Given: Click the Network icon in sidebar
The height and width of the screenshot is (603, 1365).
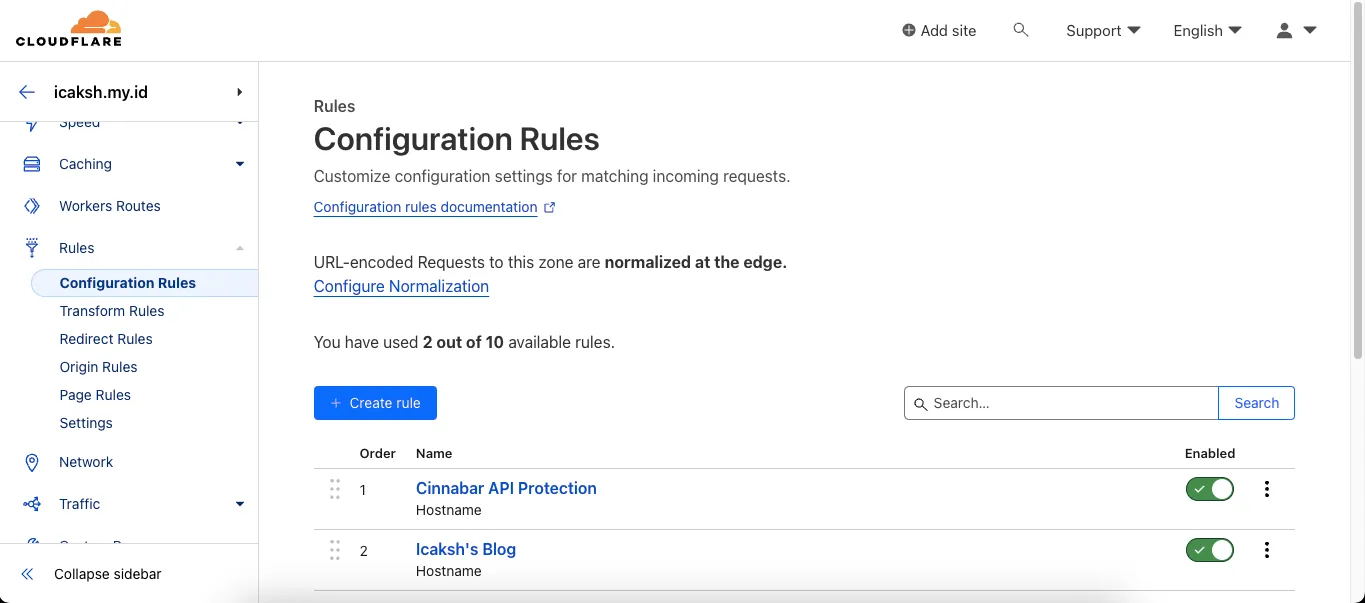Looking at the screenshot, I should (x=30, y=461).
